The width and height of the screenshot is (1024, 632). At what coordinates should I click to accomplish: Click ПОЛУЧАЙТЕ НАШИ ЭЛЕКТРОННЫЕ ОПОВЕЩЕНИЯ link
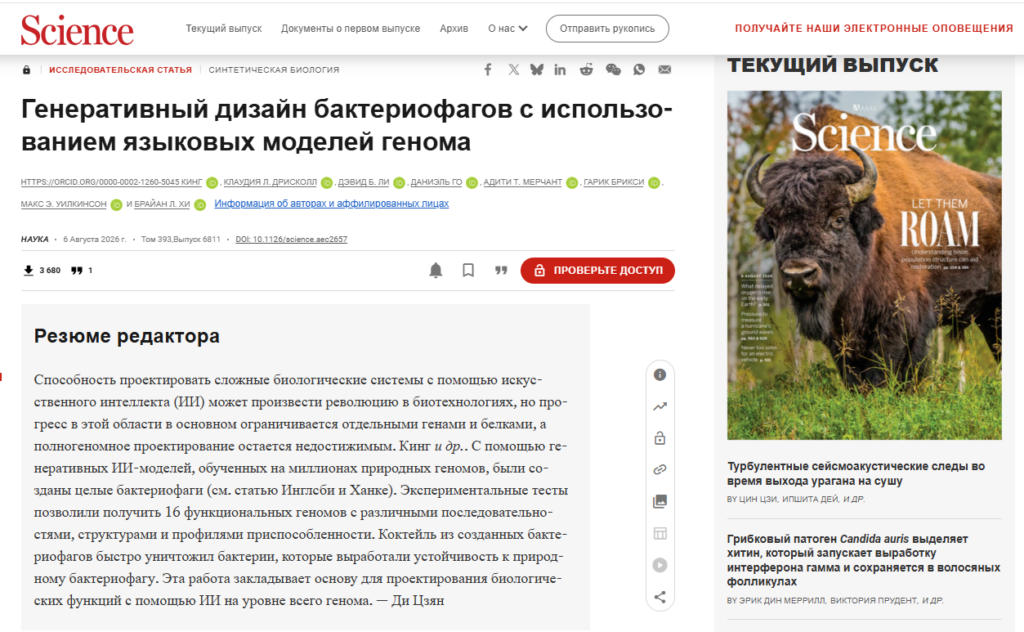874,28
